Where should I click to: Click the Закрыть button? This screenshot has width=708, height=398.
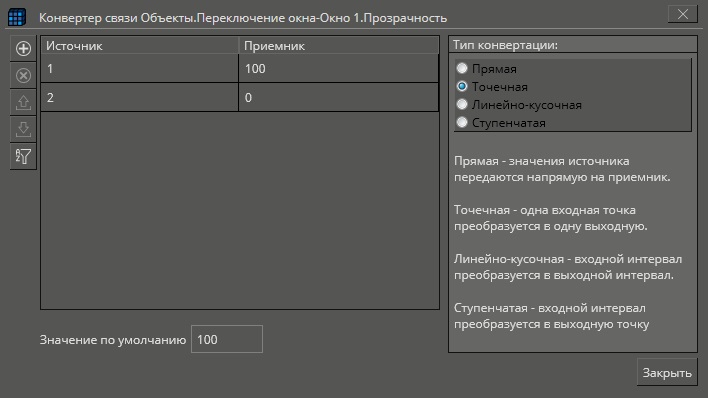pos(667,372)
